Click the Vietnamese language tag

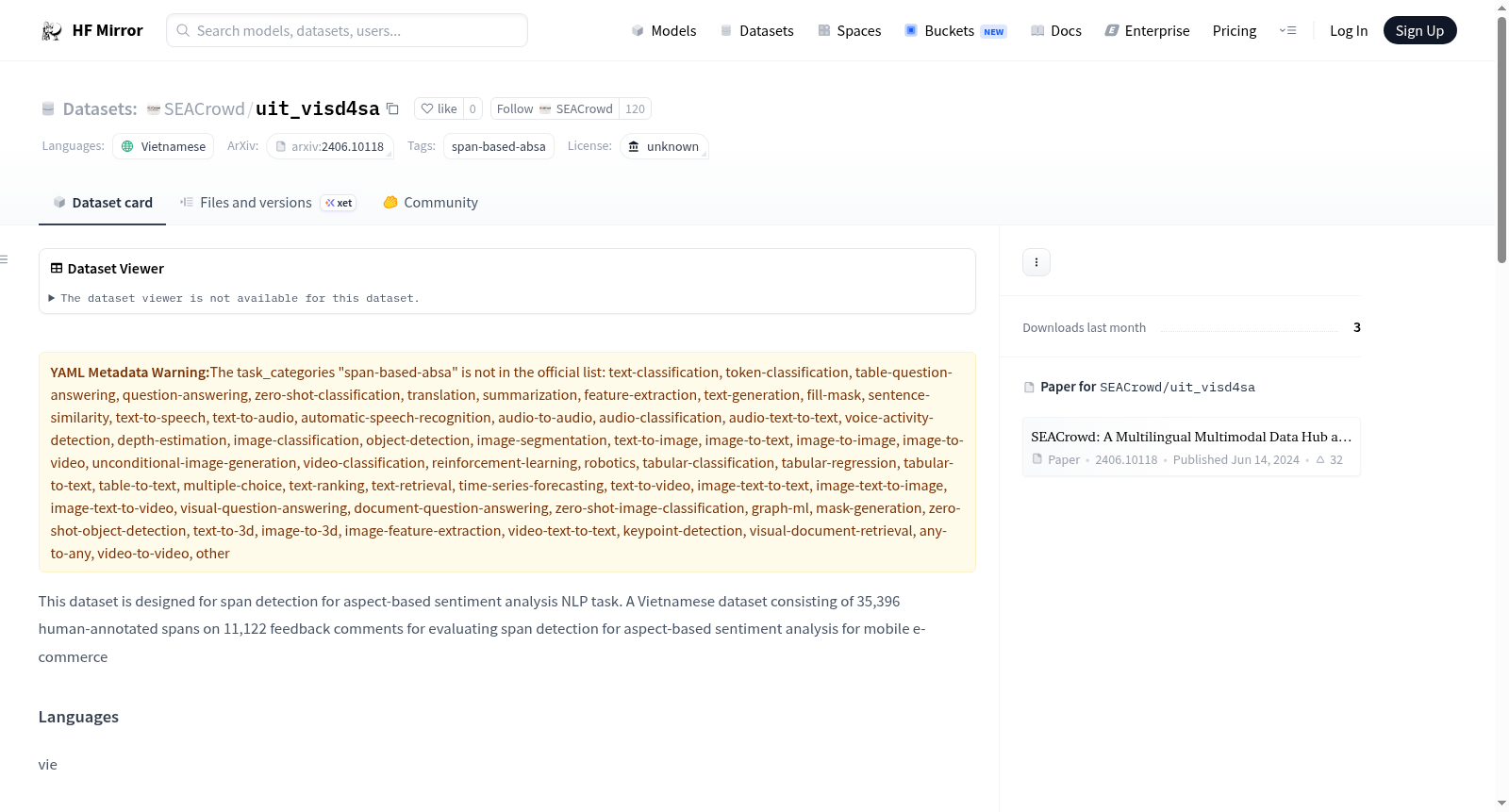pos(163,146)
